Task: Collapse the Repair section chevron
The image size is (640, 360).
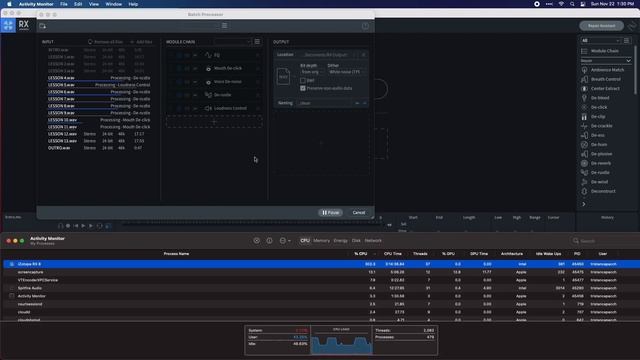Action: click(x=629, y=61)
